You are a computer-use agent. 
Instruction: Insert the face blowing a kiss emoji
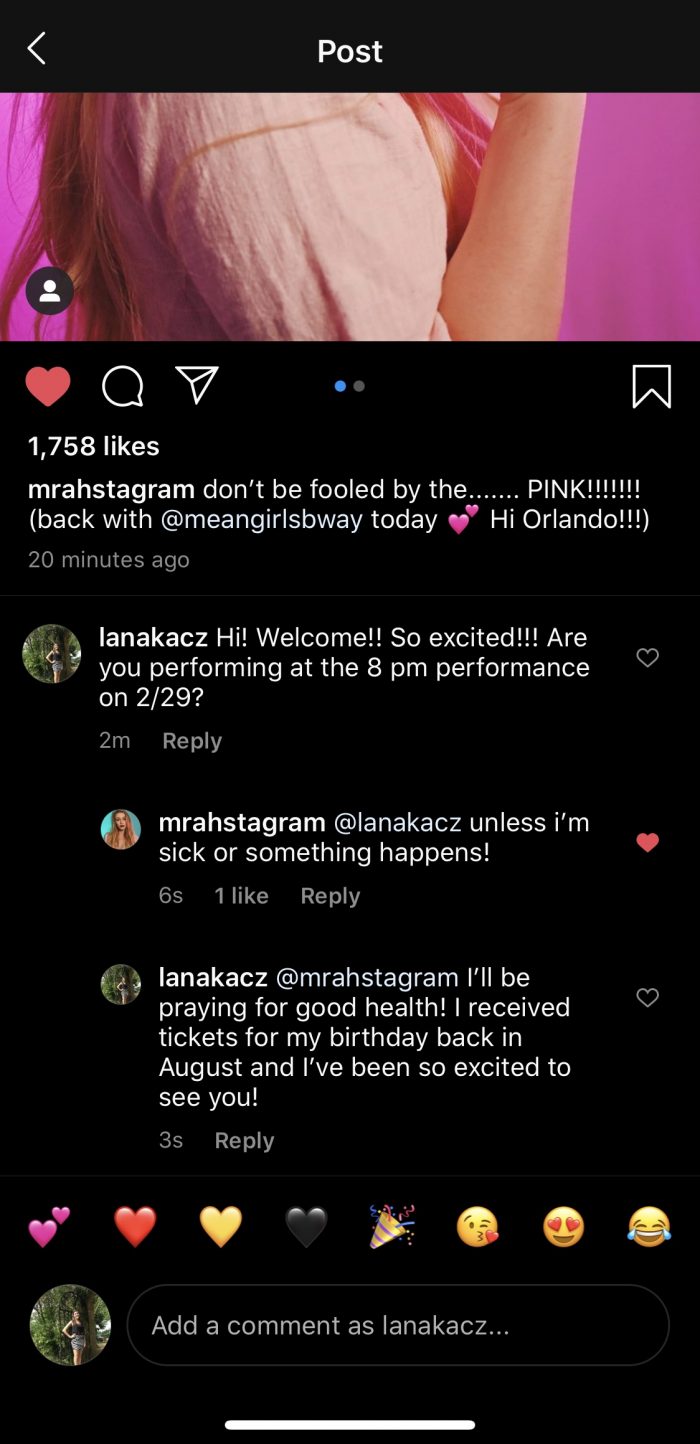click(x=477, y=1227)
